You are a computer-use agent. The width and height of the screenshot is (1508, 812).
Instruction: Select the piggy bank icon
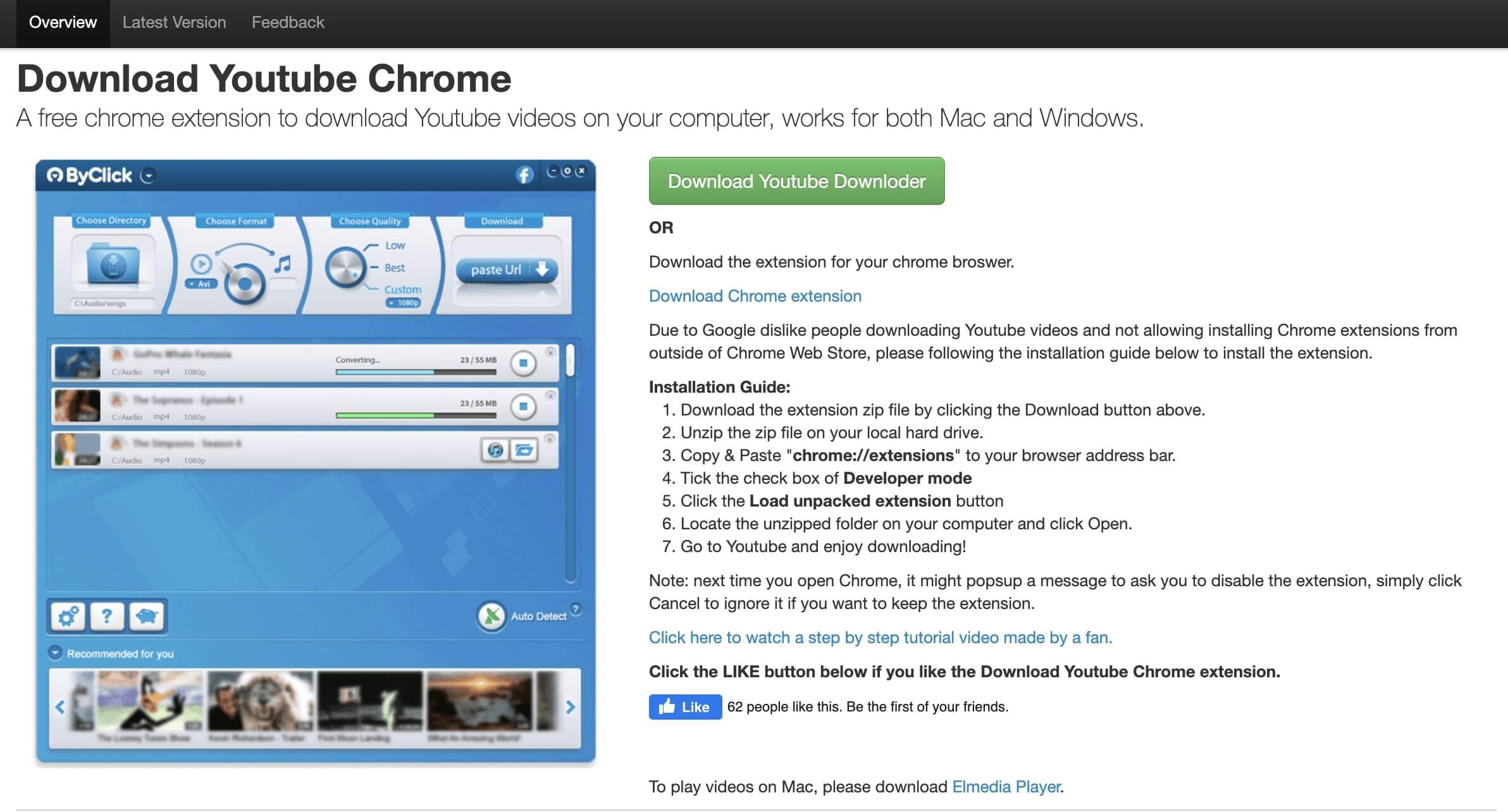[147, 615]
